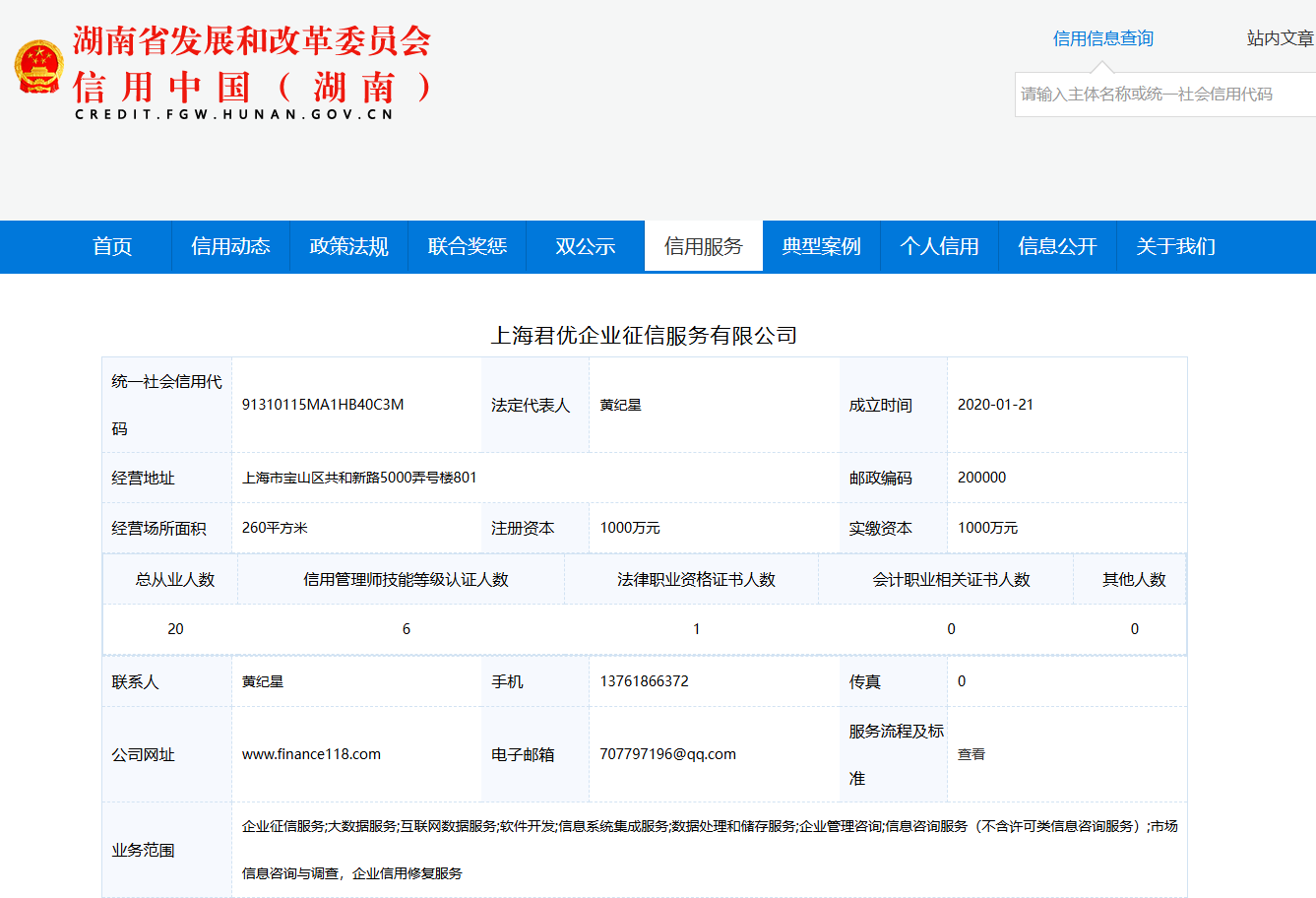Image resolution: width=1316 pixels, height=898 pixels.
Task: Open the 双公示 section
Action: [x=585, y=246]
